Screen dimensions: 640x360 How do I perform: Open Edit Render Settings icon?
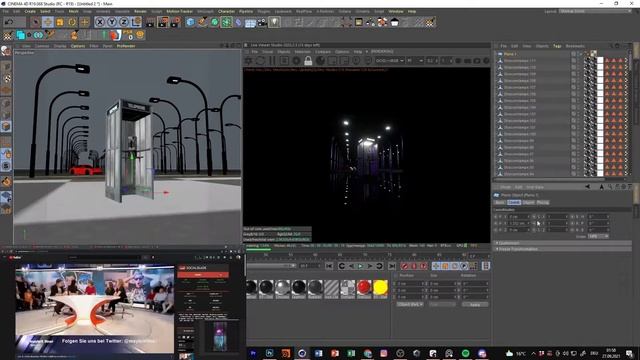176,22
